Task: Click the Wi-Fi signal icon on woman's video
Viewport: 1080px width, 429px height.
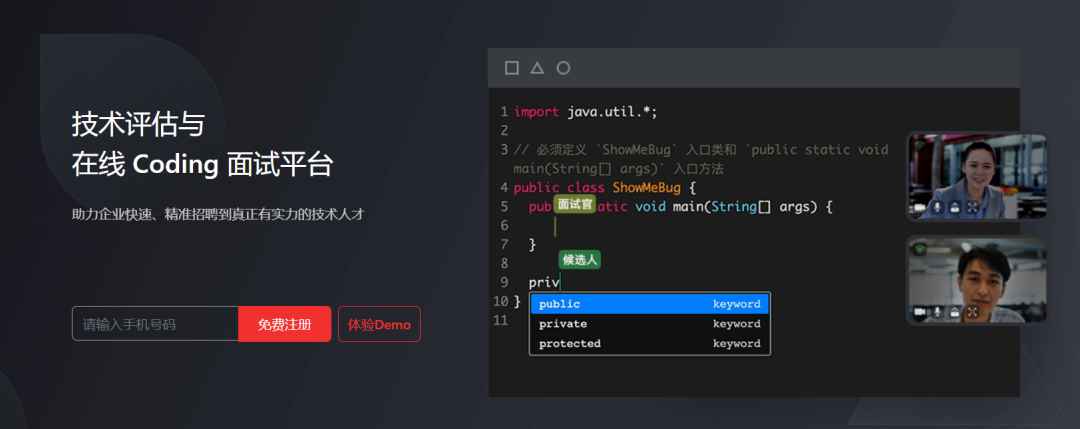Action: [x=920, y=145]
